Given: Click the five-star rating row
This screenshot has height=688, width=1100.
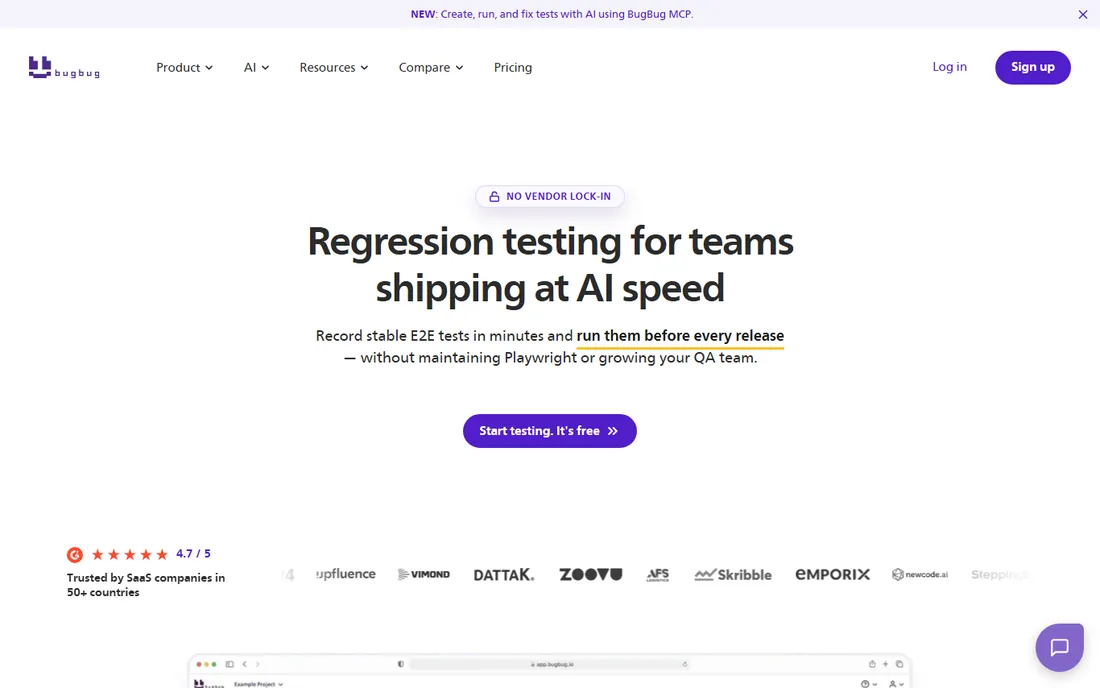Looking at the screenshot, I should (x=130, y=555).
